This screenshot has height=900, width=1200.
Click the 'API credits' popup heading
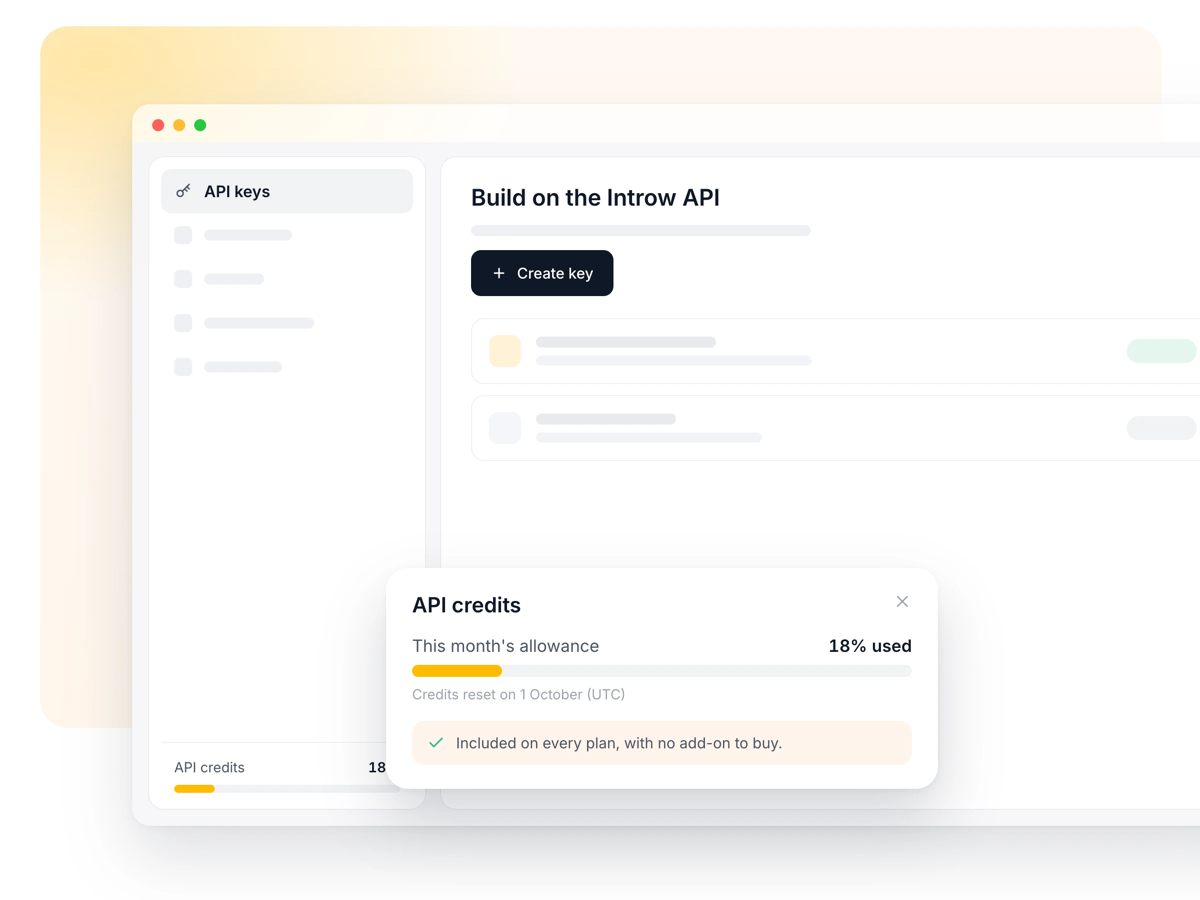467,605
